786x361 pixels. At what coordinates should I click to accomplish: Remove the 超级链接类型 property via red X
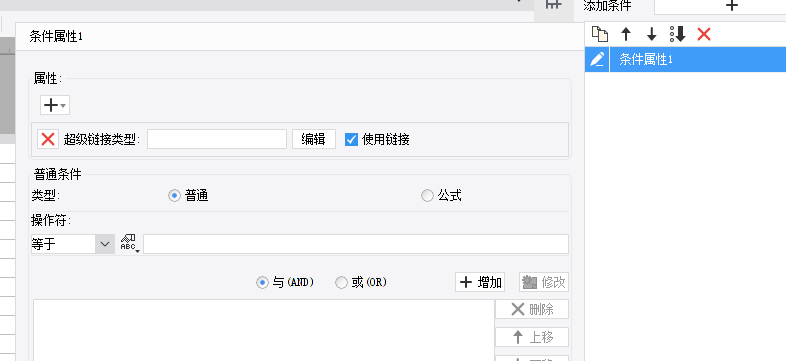[48, 139]
